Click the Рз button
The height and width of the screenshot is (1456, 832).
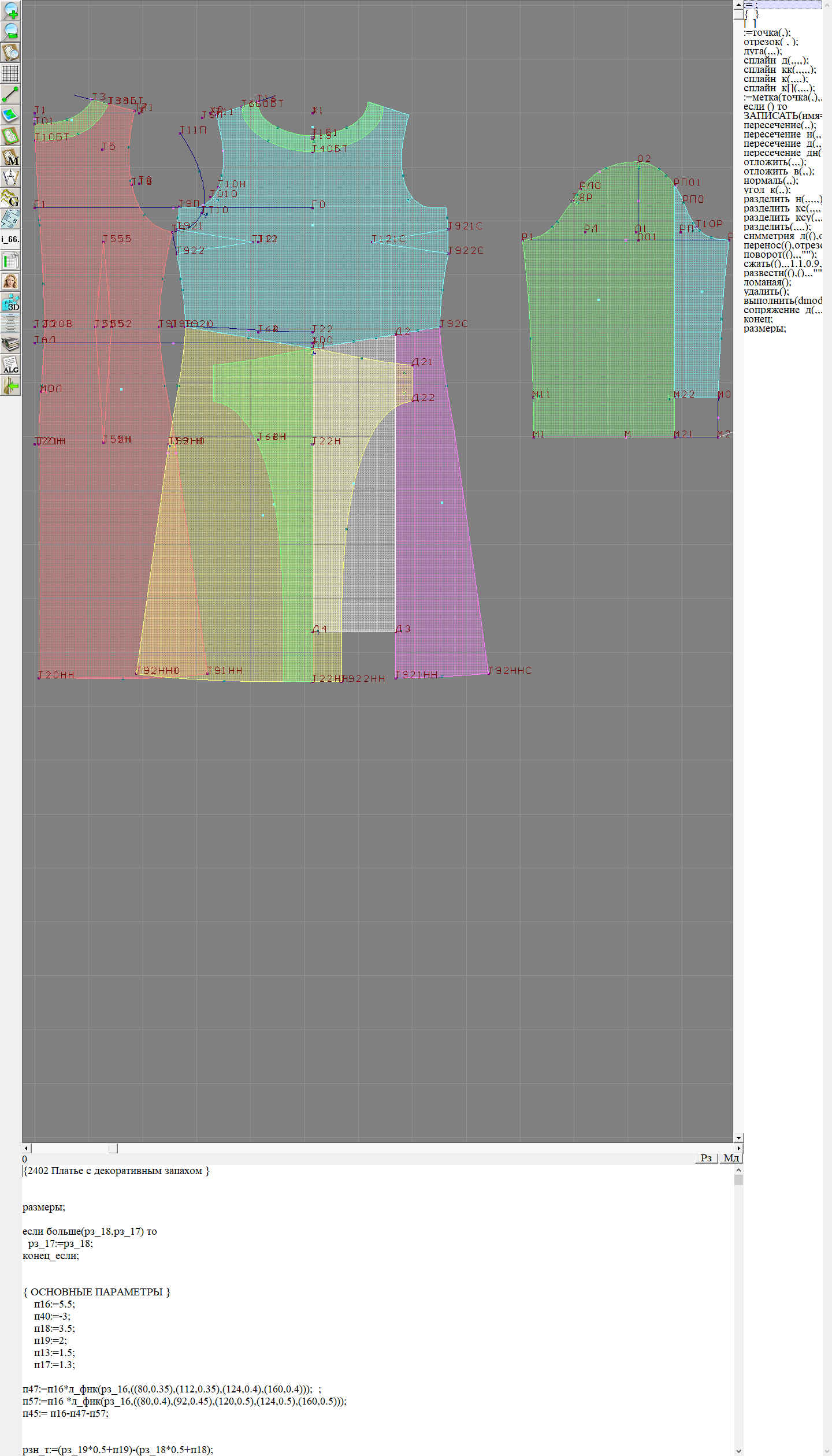click(x=706, y=1158)
